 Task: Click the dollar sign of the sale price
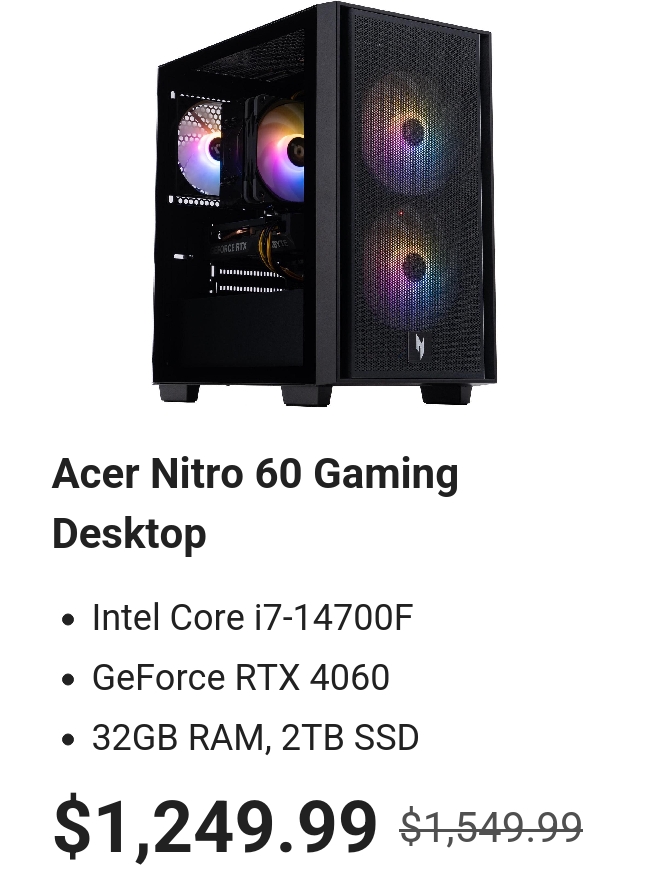pyautogui.click(x=72, y=826)
